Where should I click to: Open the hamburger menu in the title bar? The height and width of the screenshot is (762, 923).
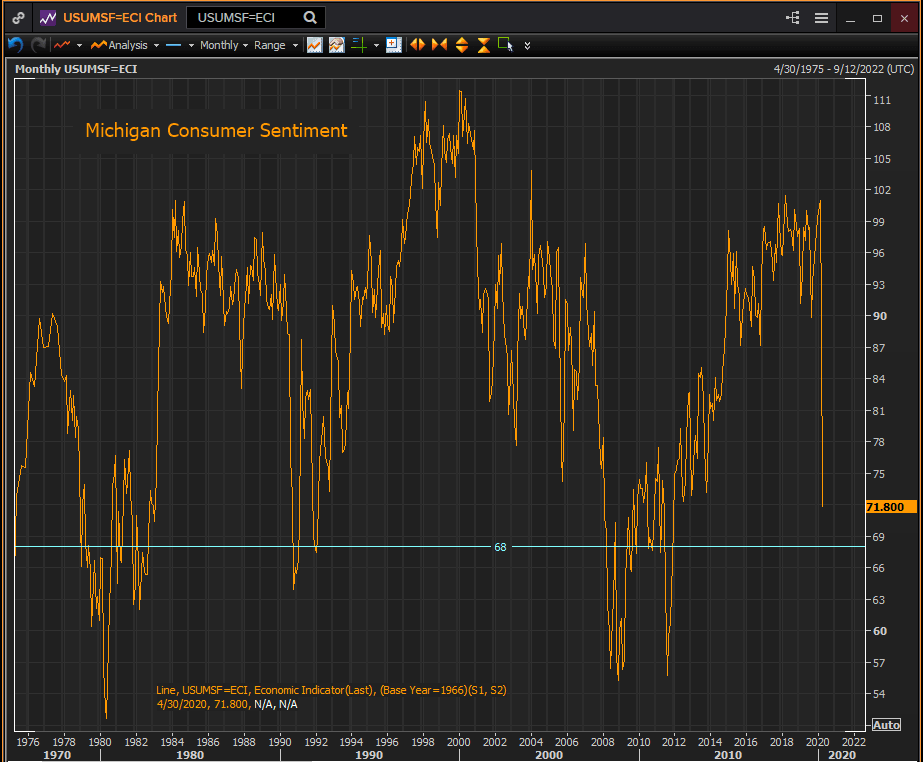821,18
